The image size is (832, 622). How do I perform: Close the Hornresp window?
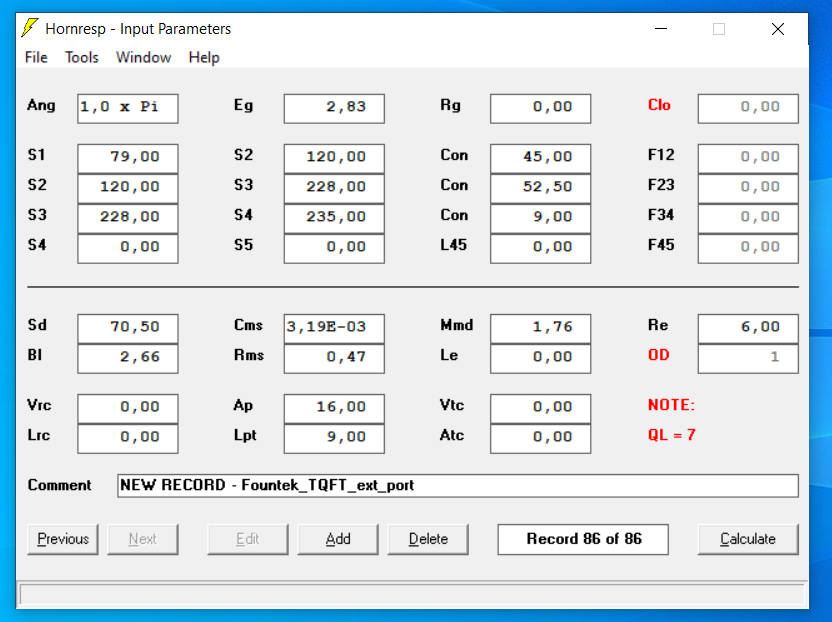pos(778,29)
